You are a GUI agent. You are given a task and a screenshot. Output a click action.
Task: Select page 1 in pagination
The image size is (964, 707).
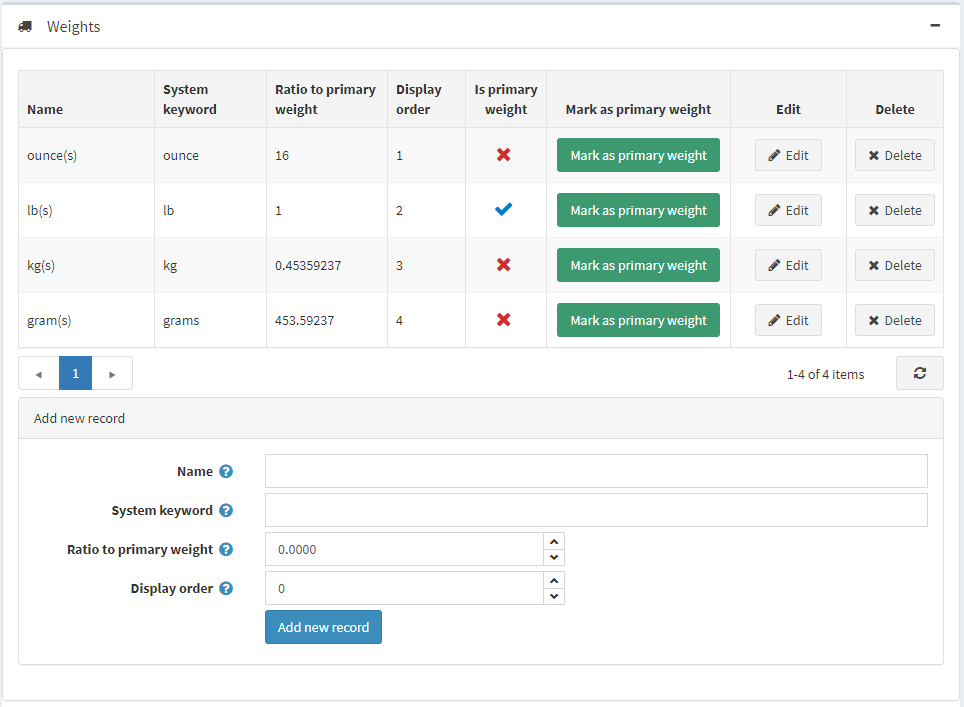pyautogui.click(x=75, y=373)
